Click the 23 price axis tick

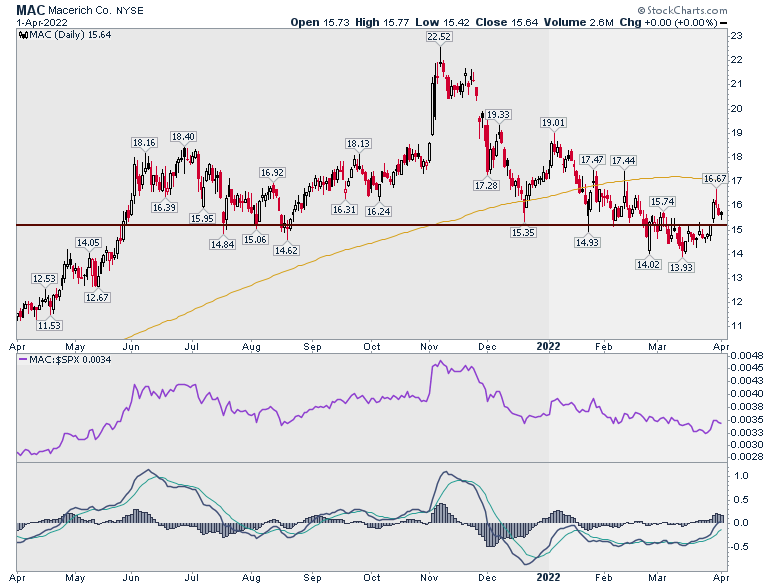tap(737, 36)
